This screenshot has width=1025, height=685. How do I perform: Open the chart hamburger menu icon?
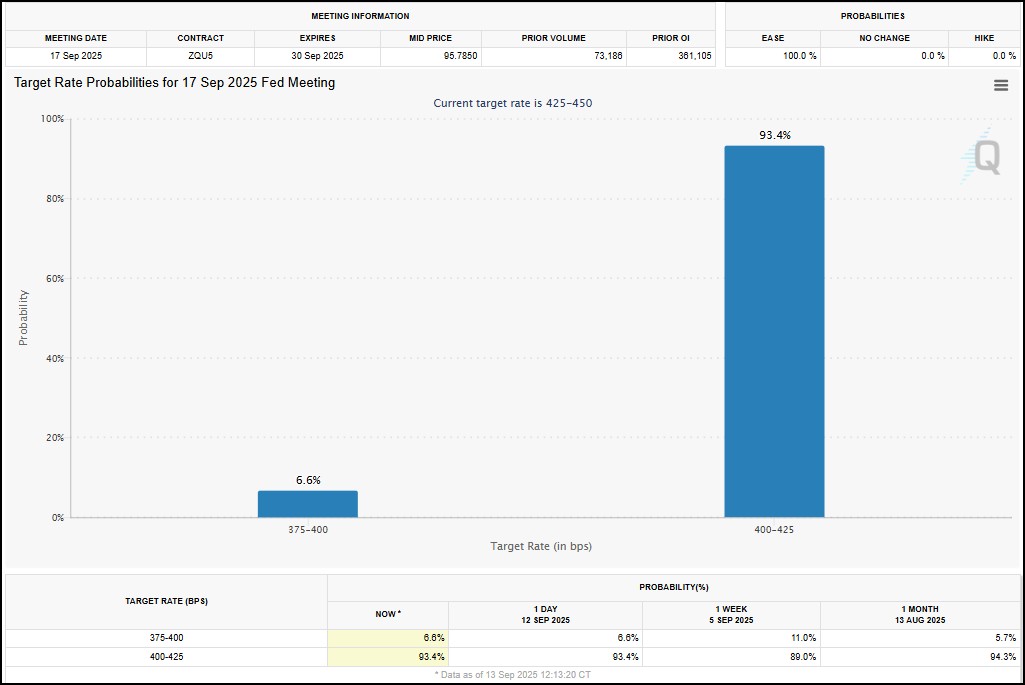1000,86
